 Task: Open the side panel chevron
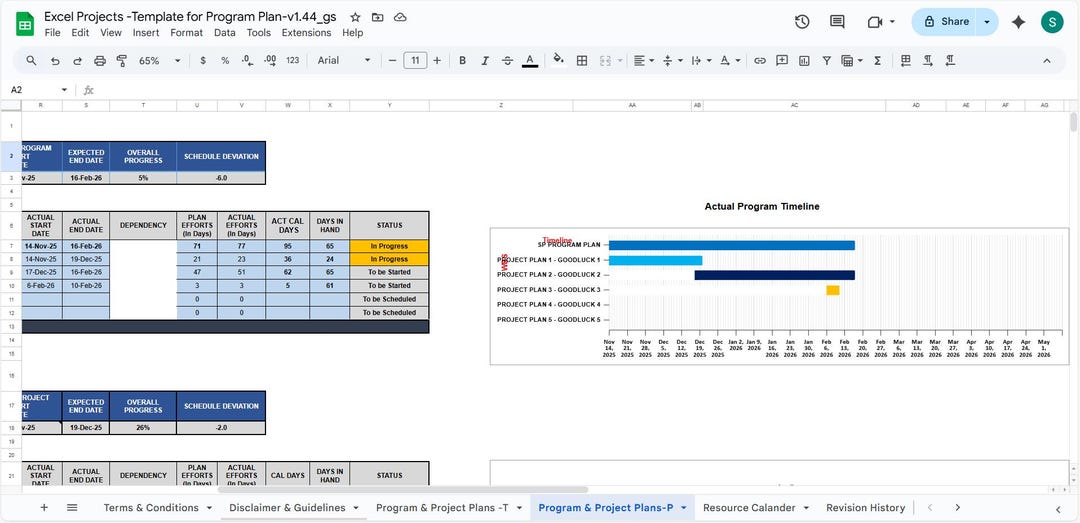click(x=1059, y=509)
